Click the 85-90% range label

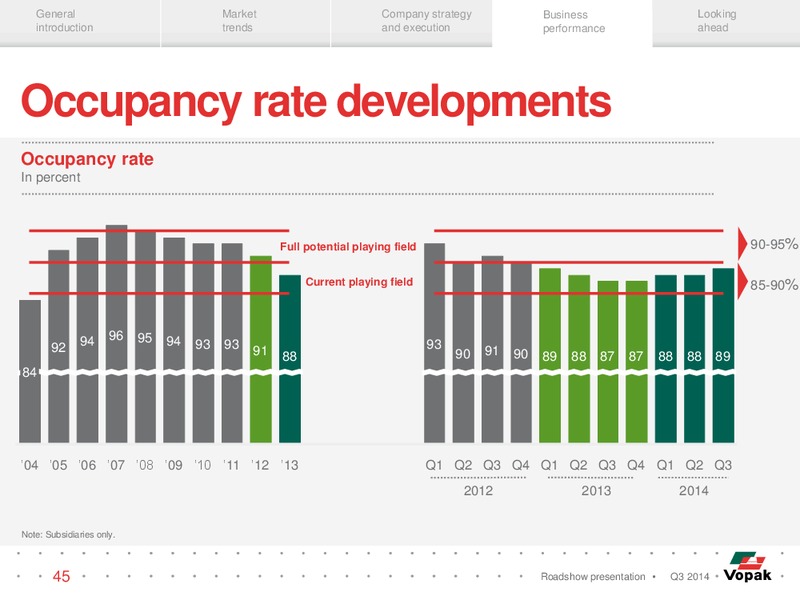[x=773, y=285]
